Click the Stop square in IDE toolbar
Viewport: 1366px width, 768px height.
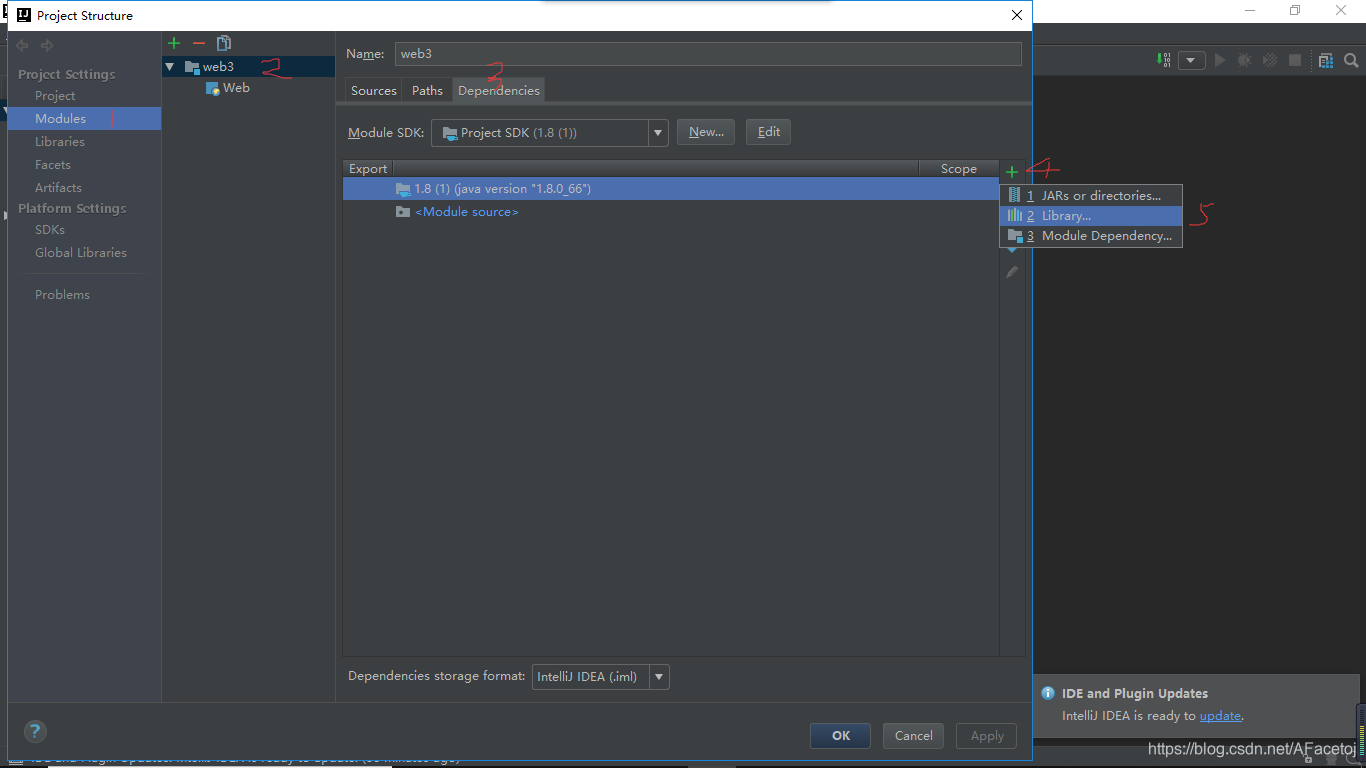[x=1295, y=60]
